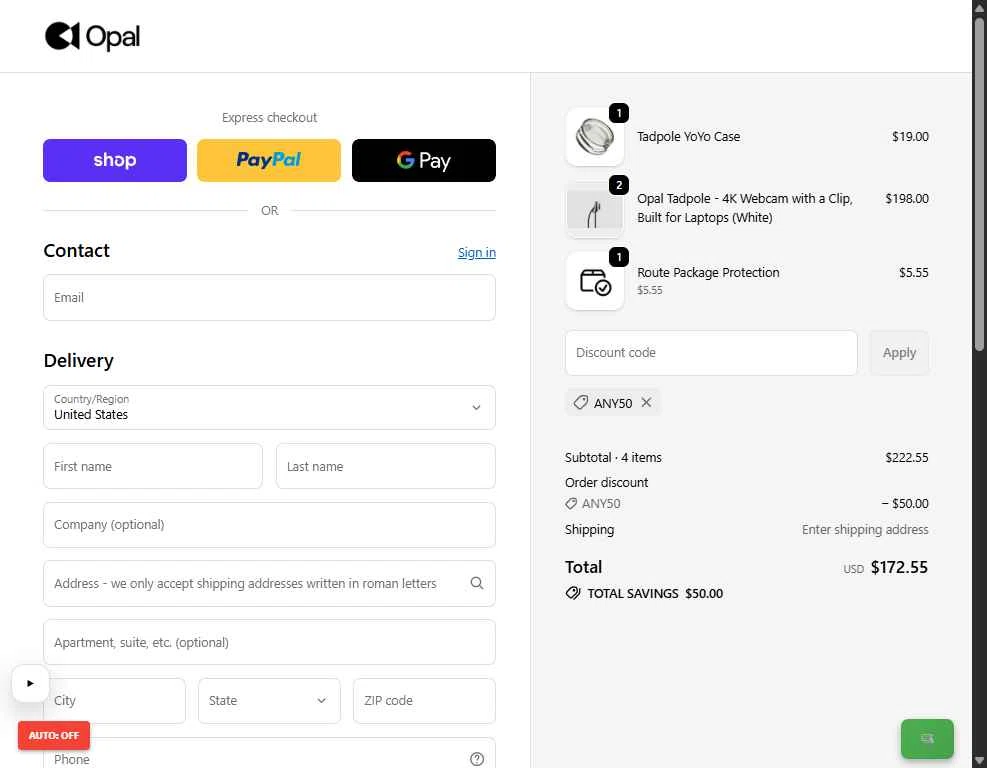The image size is (987, 768).
Task: Pay with Shop express checkout
Action: pyautogui.click(x=115, y=161)
